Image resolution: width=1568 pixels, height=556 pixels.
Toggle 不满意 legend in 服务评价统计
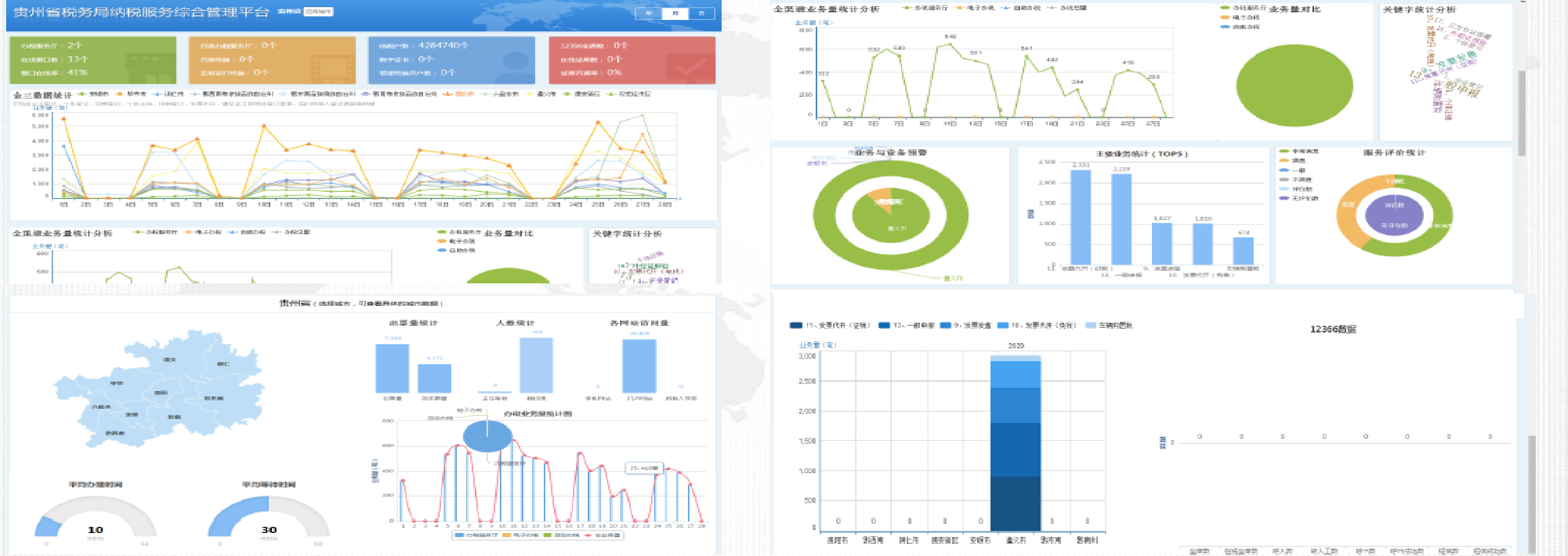pyautogui.click(x=1296, y=180)
